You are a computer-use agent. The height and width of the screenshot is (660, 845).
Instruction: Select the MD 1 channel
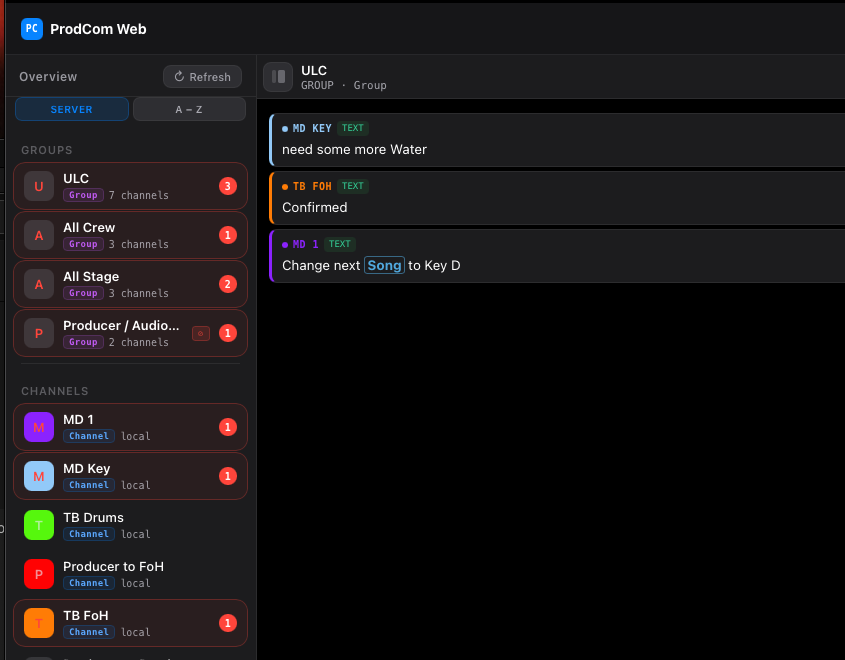pos(130,427)
